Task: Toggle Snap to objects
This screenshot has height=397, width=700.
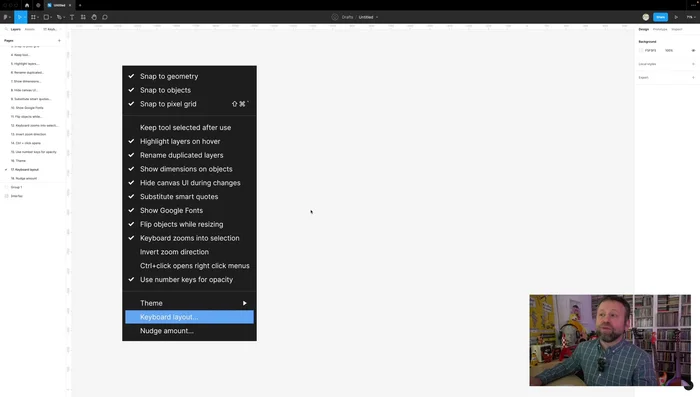Action: tap(189, 90)
